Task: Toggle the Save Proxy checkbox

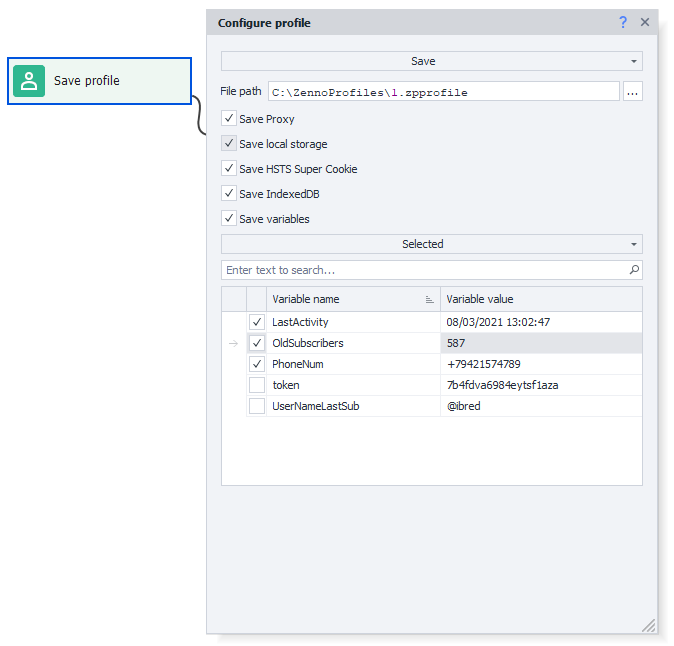Action: coord(229,119)
